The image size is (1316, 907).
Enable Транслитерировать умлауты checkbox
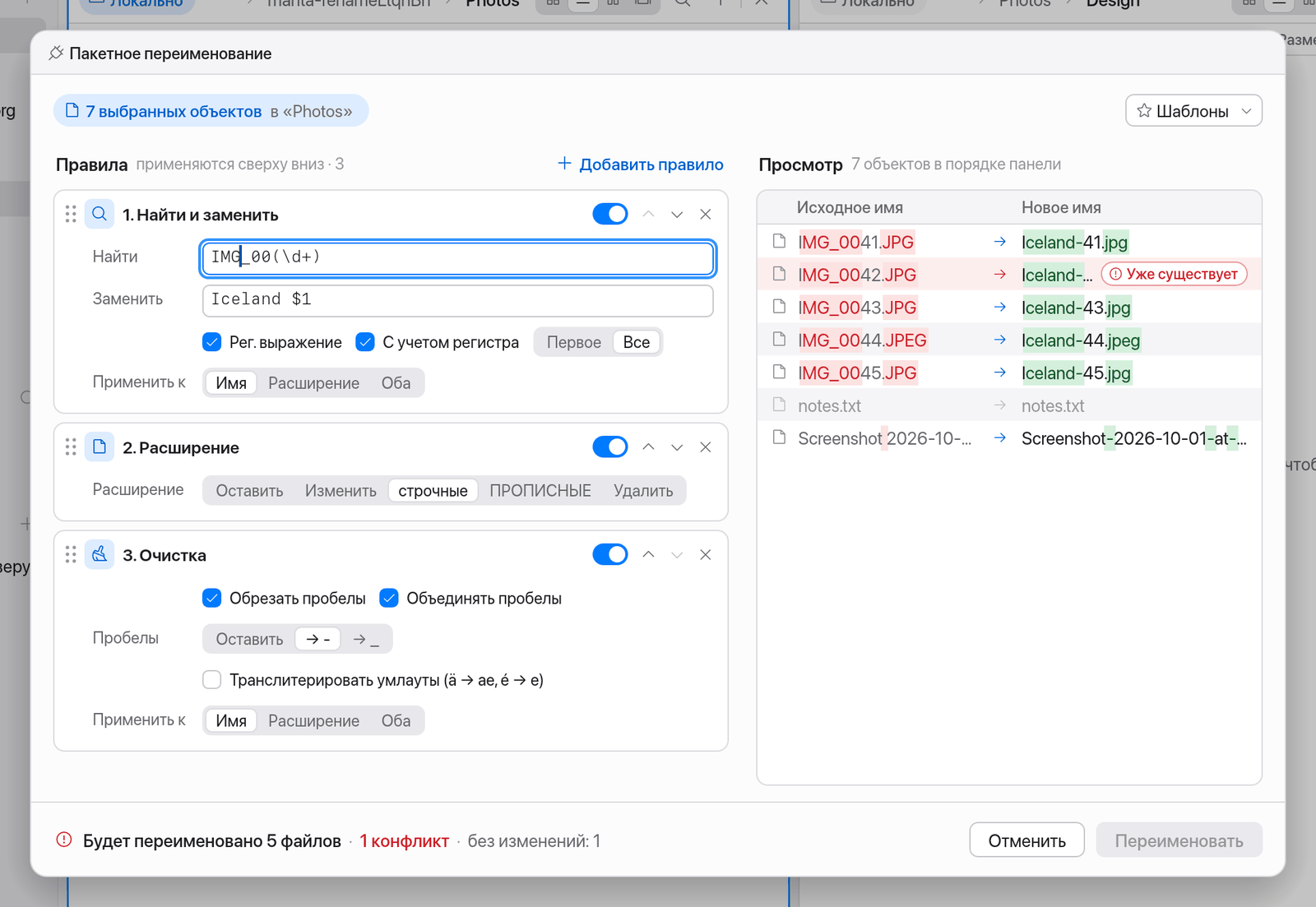(212, 680)
